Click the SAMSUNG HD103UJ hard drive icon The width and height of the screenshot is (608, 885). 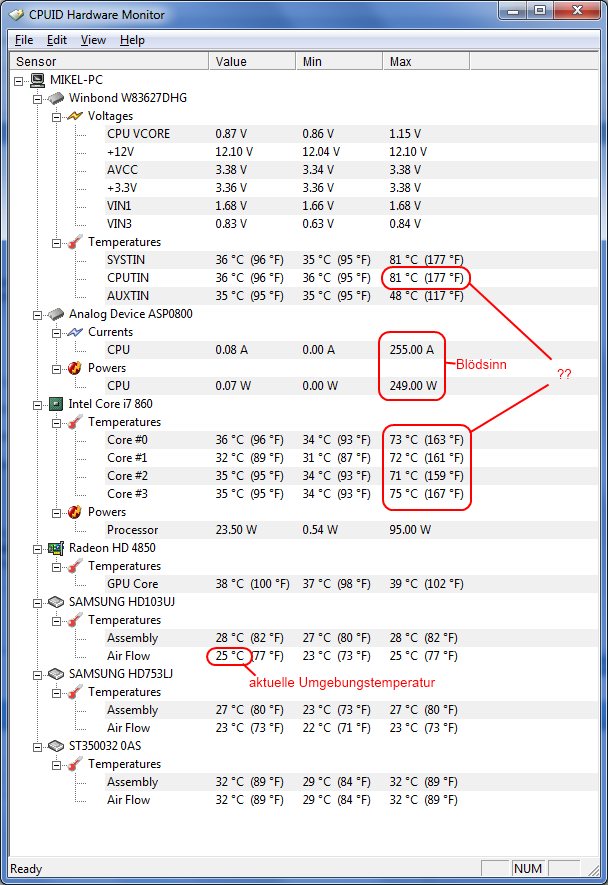(x=56, y=602)
